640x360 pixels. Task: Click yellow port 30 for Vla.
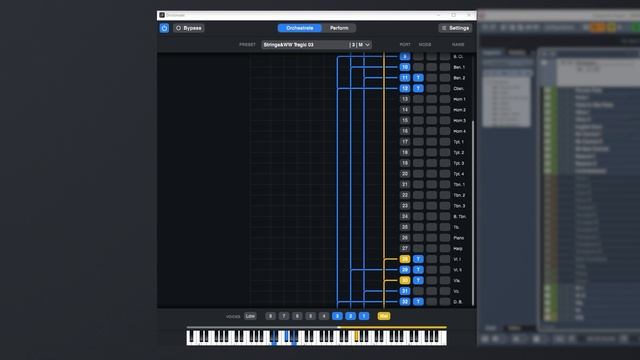(404, 280)
